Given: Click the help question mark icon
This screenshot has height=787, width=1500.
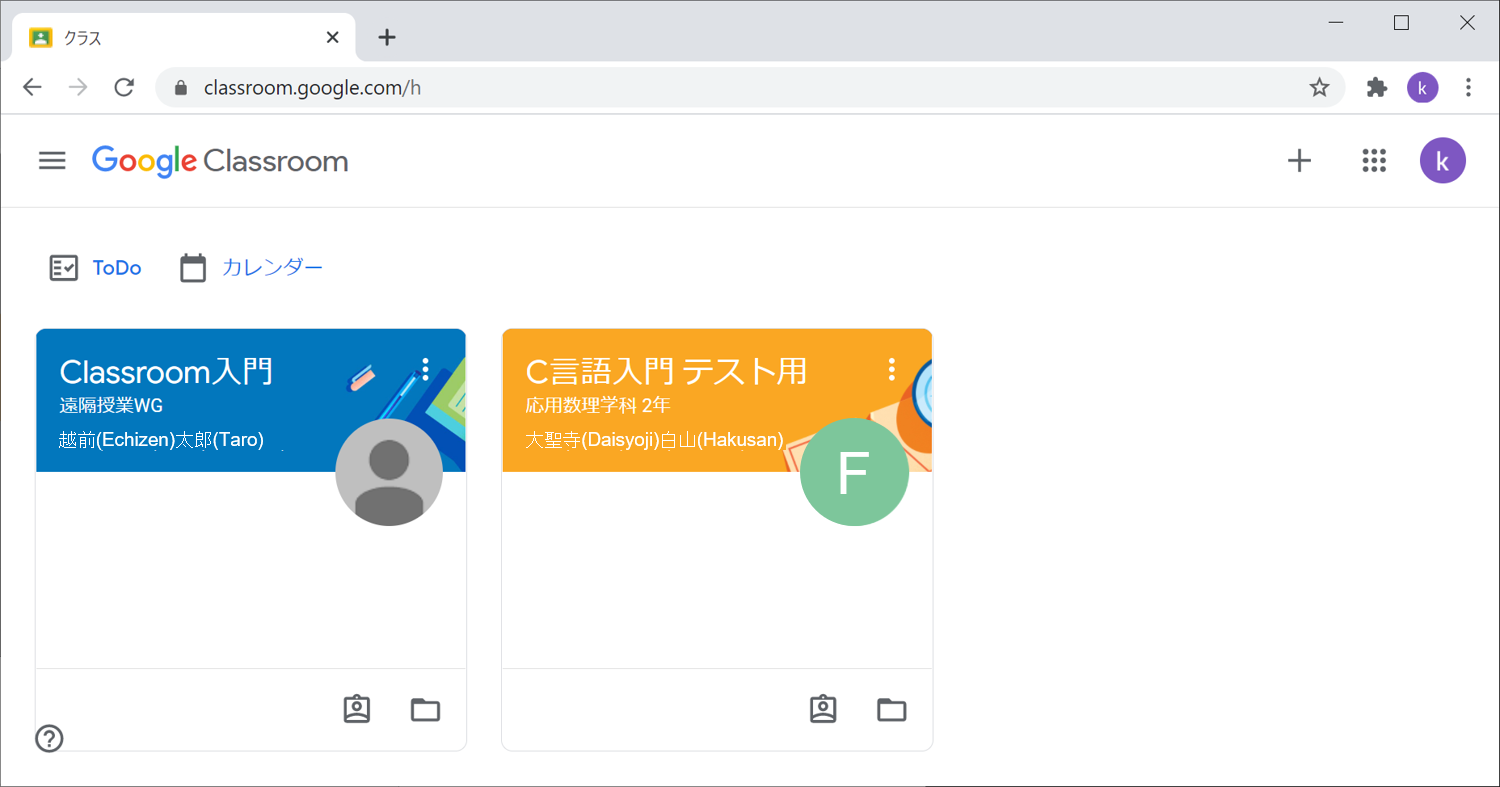Looking at the screenshot, I should tap(49, 738).
